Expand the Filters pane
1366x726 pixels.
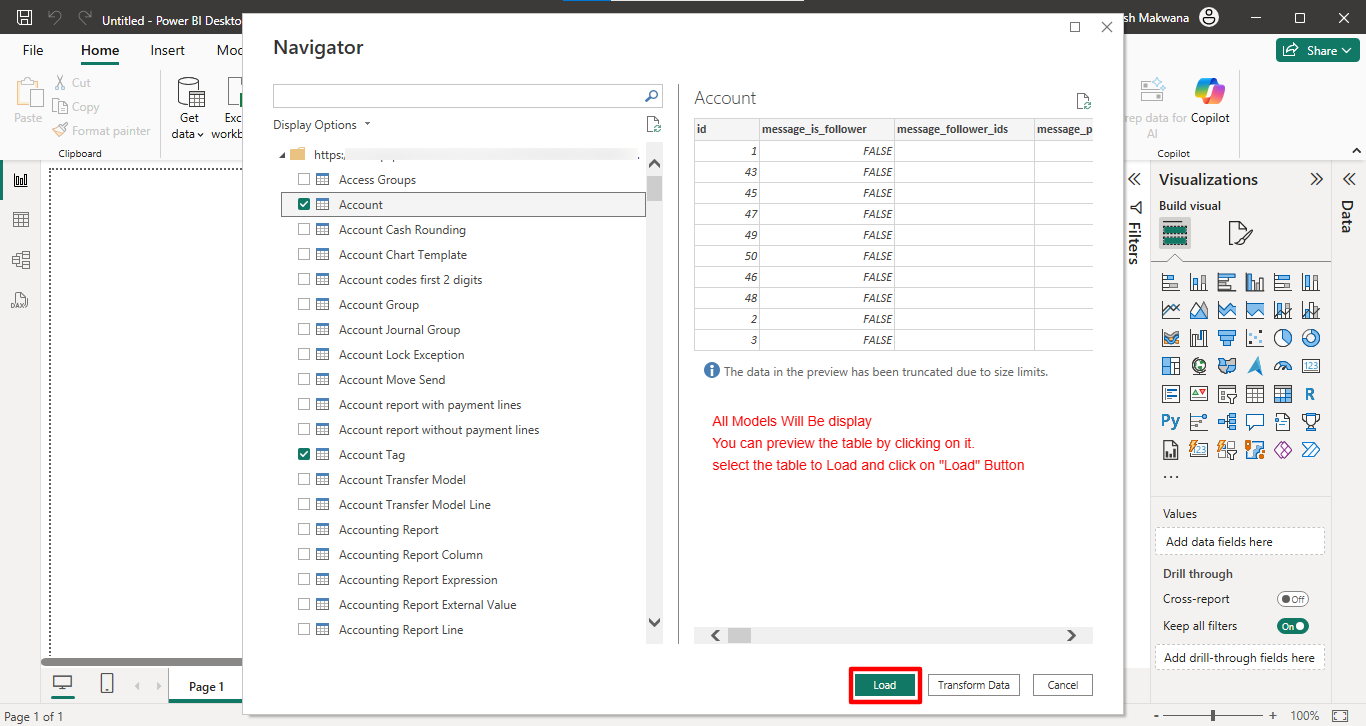tap(1134, 179)
